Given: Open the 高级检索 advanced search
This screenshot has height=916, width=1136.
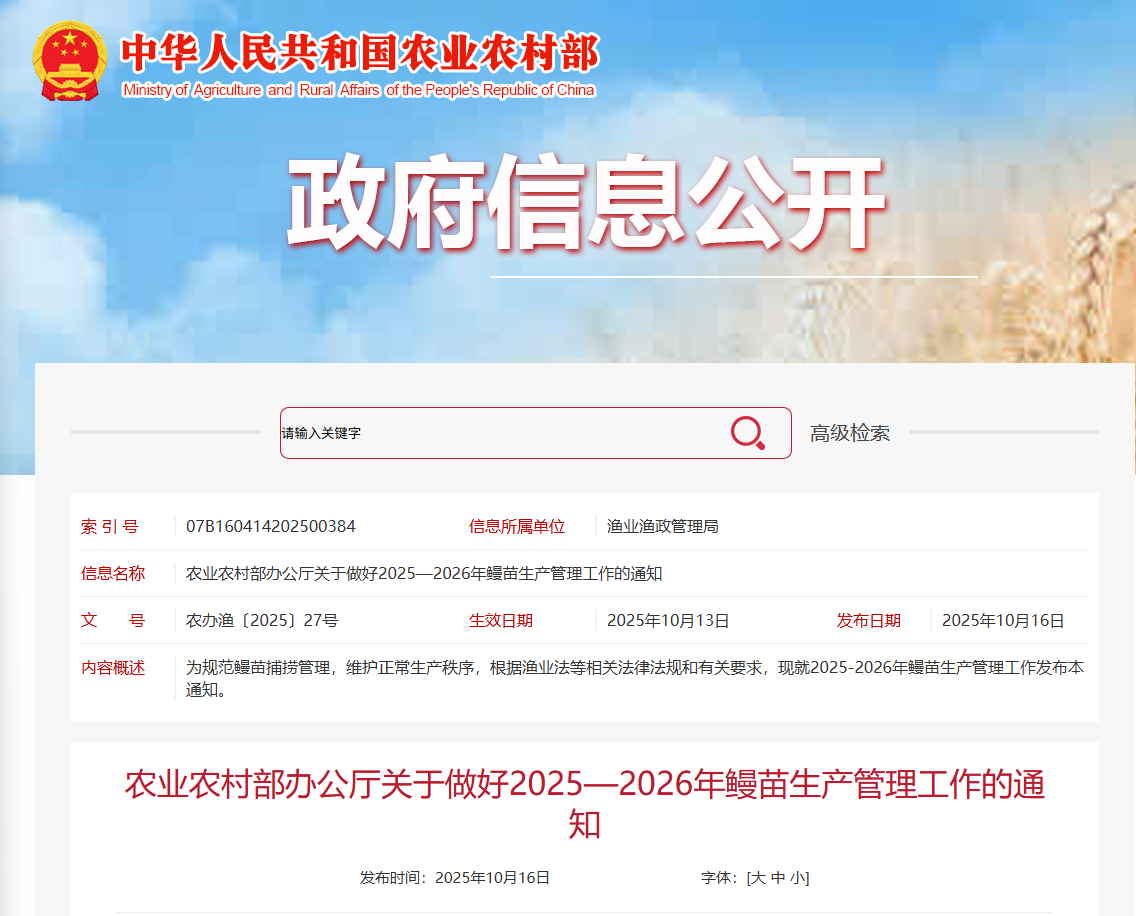Looking at the screenshot, I should (x=849, y=433).
